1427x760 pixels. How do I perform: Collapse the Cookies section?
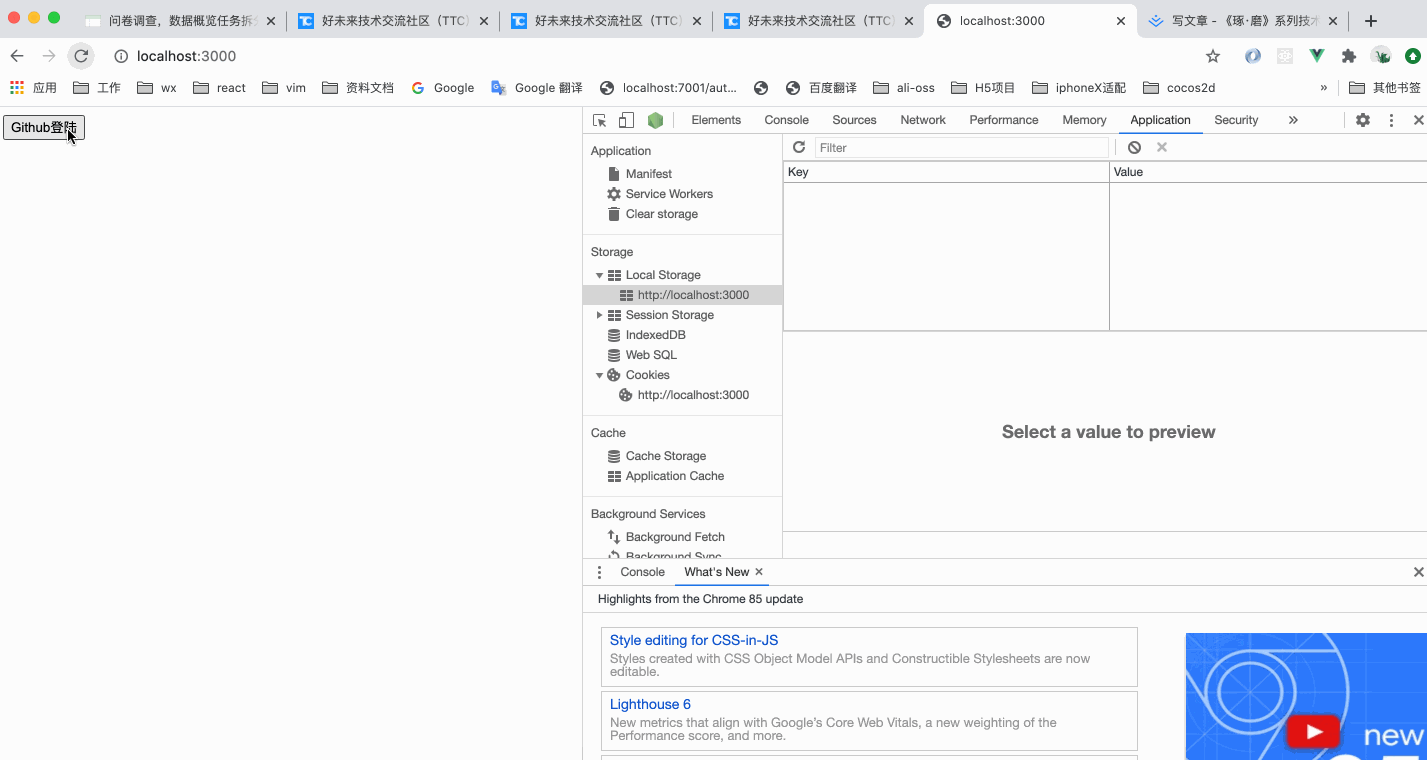click(599, 375)
